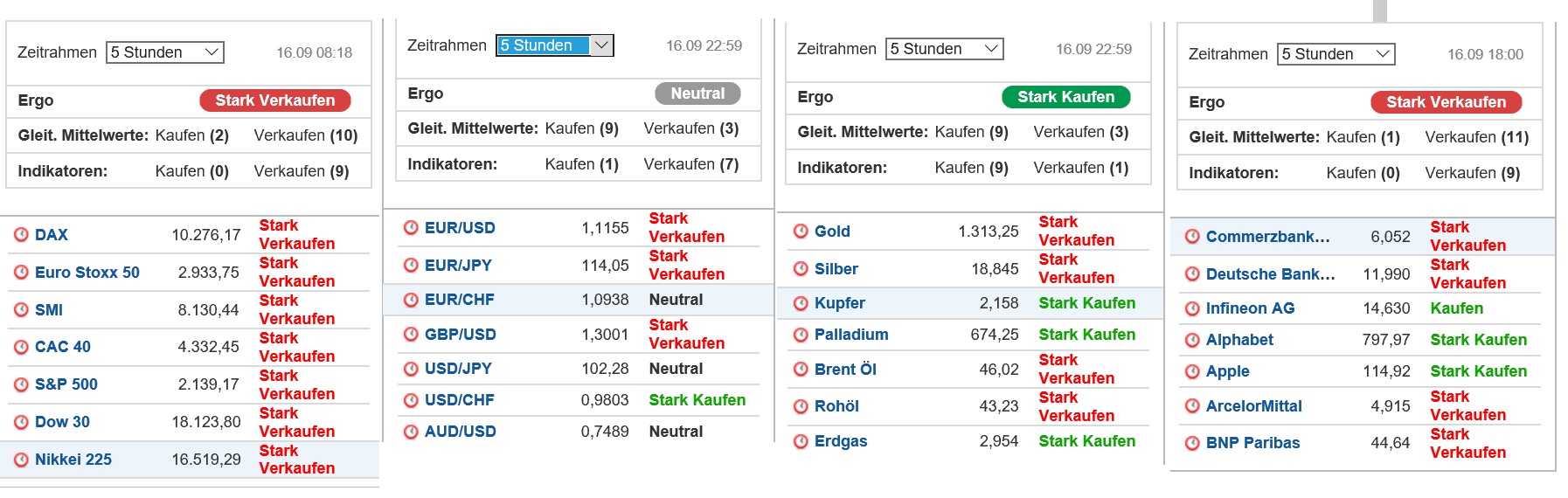The height and width of the screenshot is (498, 1568).
Task: Open the Deutsche Bank stock link
Action: pos(1270,274)
